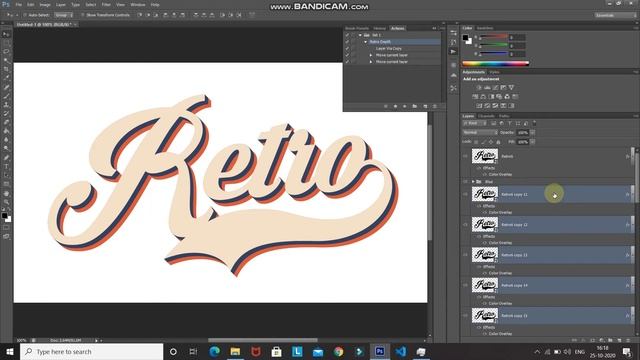640x360 pixels.
Task: Open the Filter menu
Action: [106, 4]
